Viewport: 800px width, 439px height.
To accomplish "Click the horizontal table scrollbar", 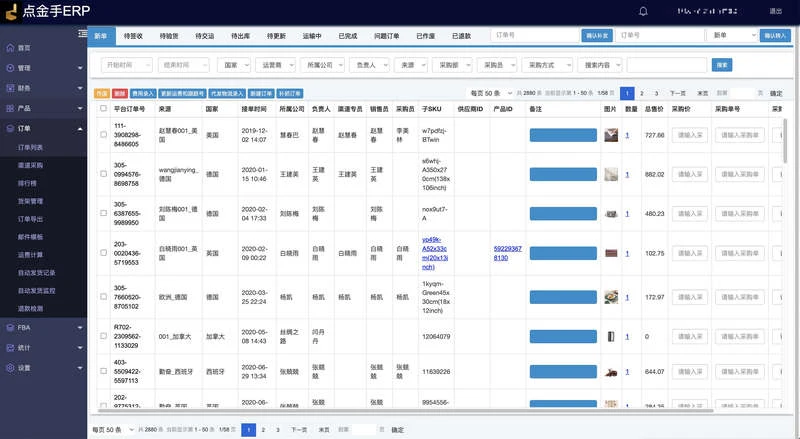I will (x=405, y=410).
